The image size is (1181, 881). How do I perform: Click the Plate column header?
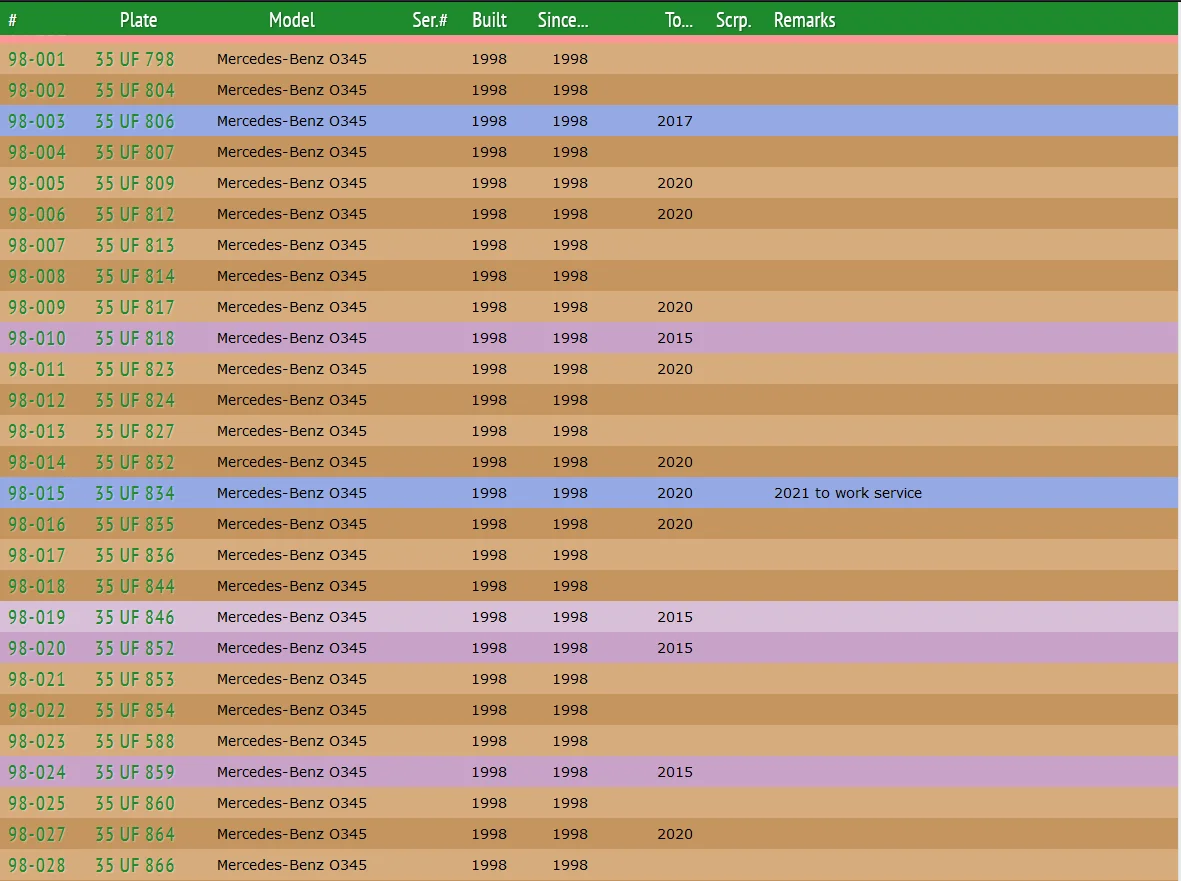click(x=138, y=20)
